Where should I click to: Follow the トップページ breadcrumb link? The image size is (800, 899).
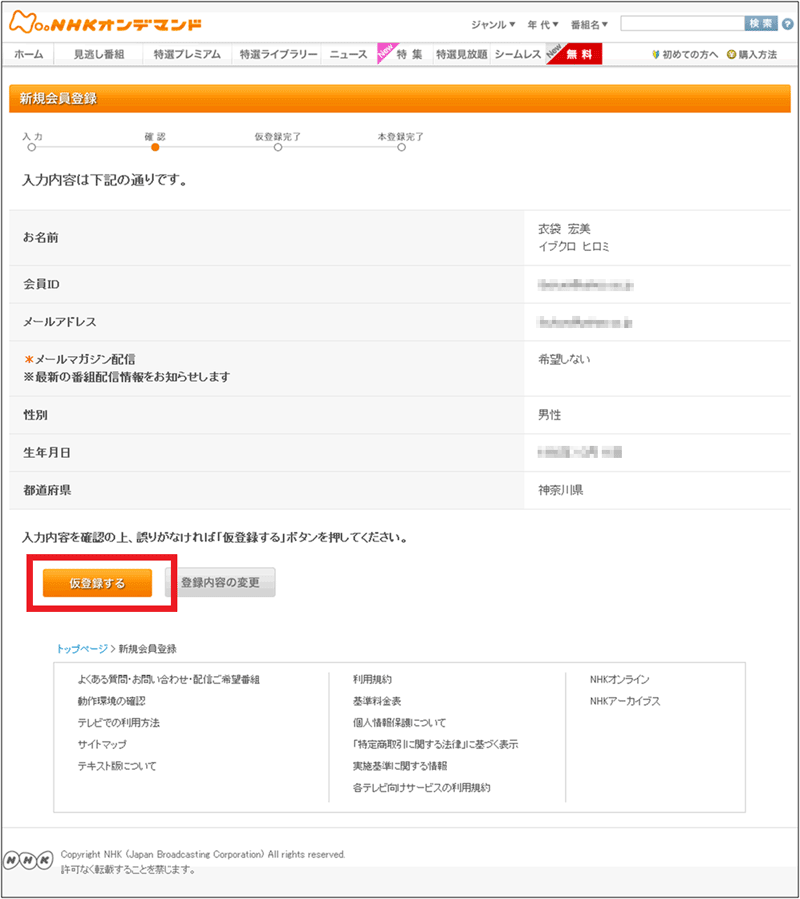pyautogui.click(x=82, y=648)
